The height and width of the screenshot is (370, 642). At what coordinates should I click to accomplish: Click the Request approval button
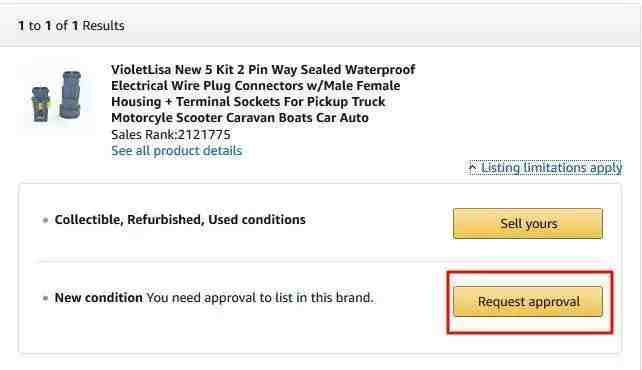tap(528, 302)
